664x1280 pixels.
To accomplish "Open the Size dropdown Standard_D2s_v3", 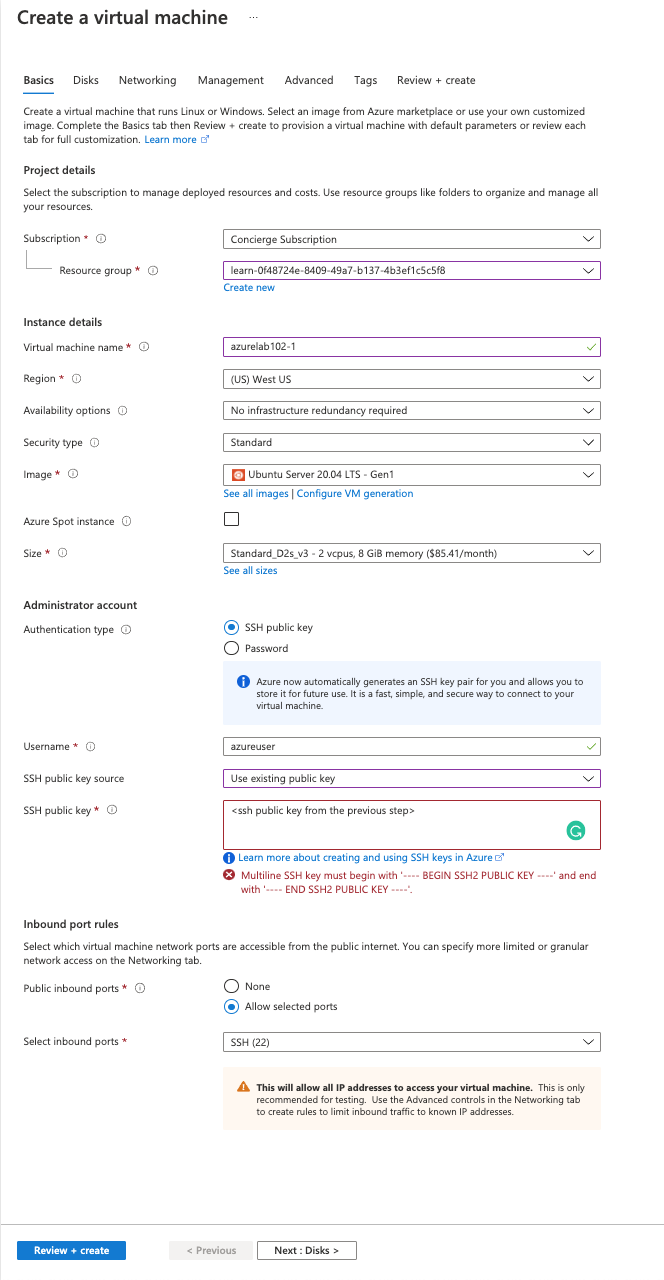I will pyautogui.click(x=411, y=553).
